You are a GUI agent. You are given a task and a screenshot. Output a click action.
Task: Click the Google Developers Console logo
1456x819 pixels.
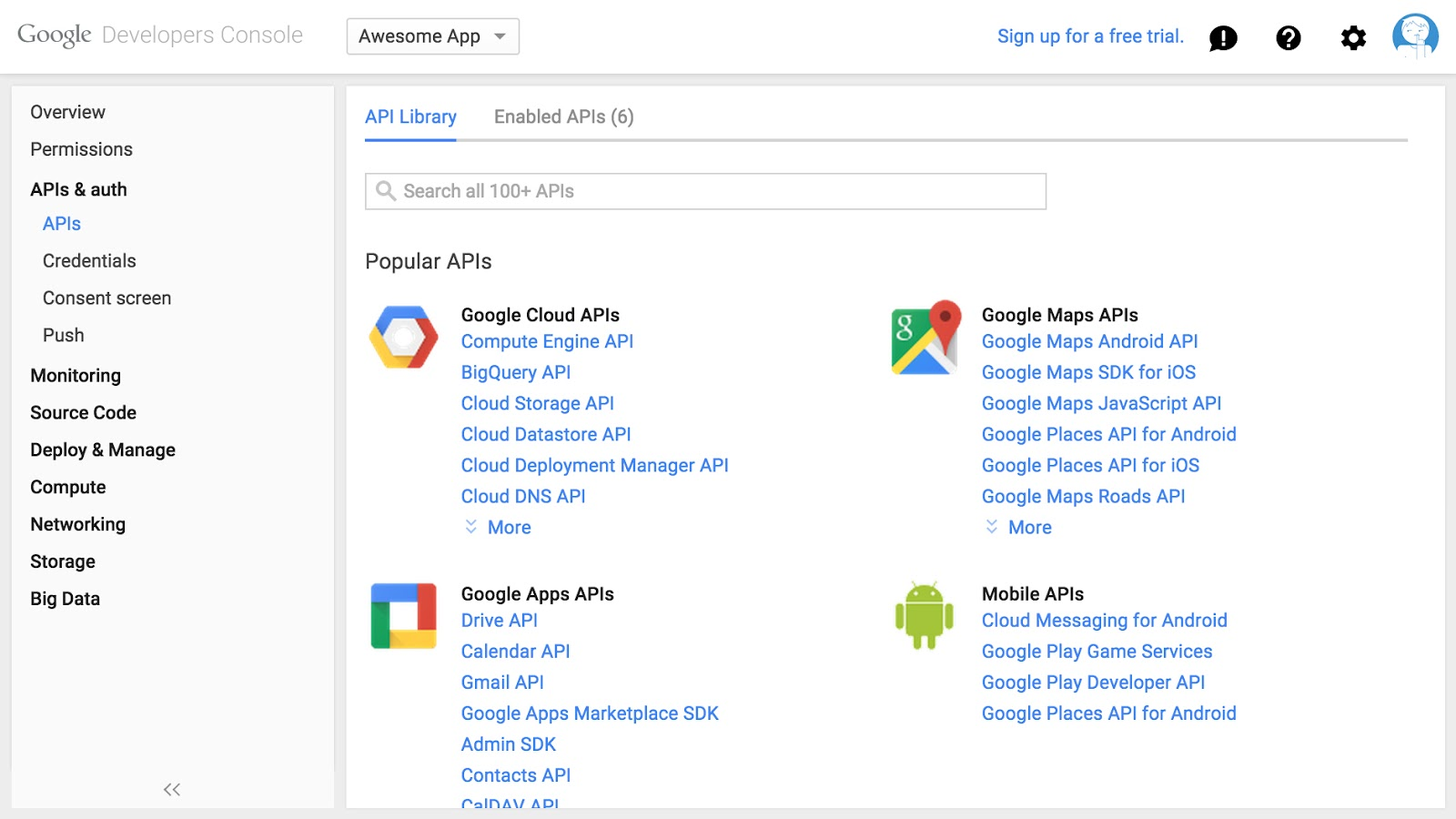coord(160,35)
